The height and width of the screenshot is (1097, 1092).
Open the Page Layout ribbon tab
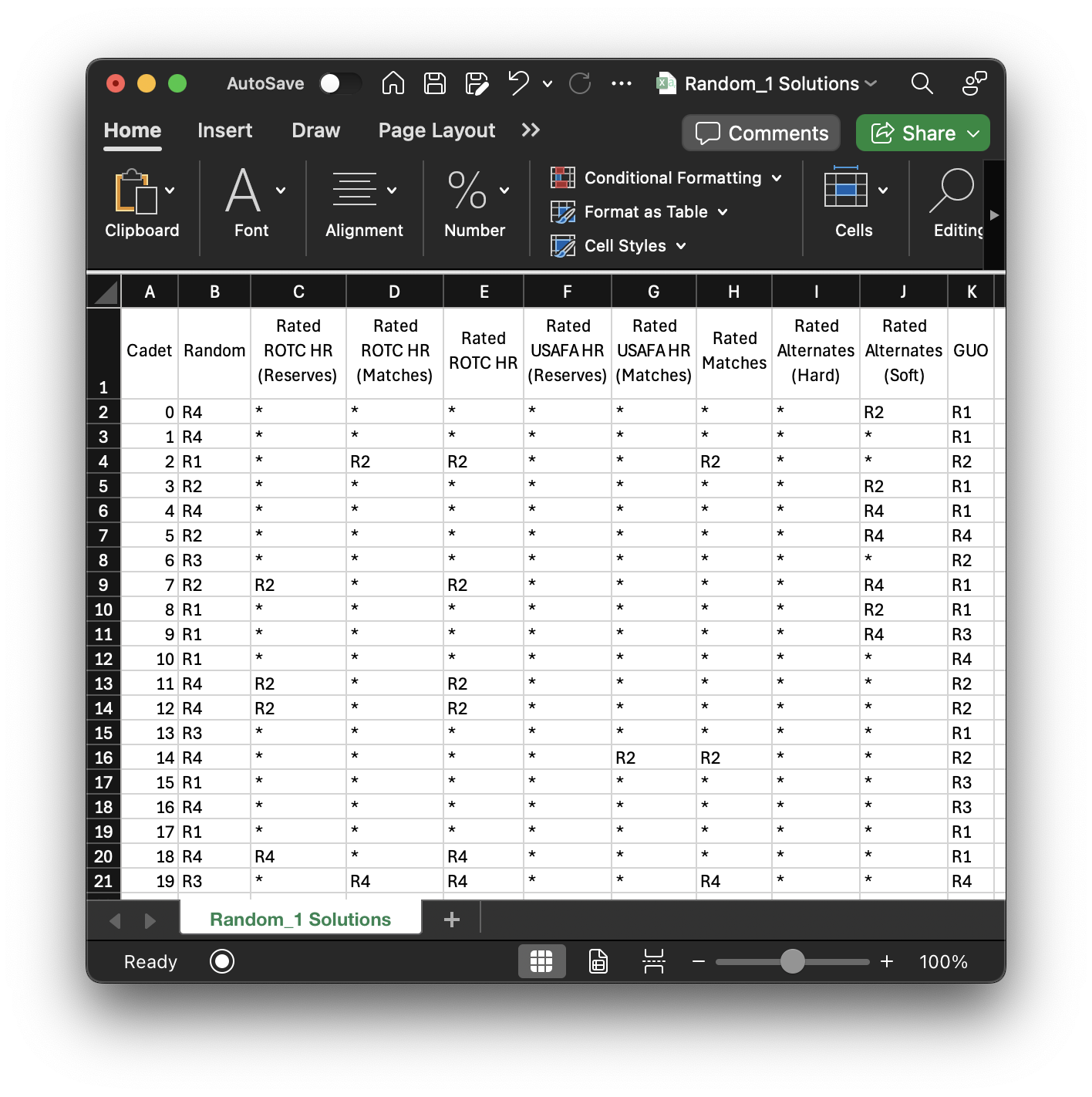tap(436, 130)
